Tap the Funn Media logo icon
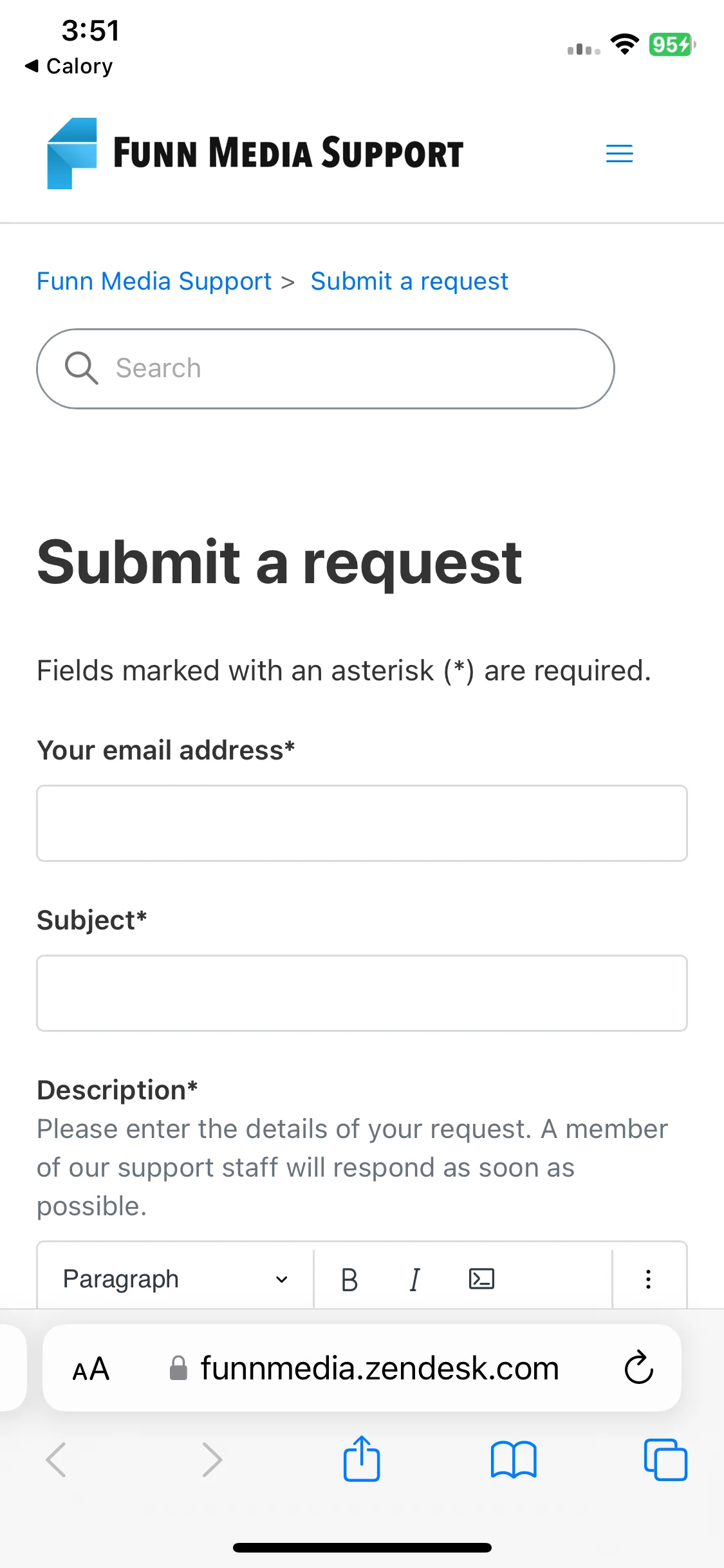The height and width of the screenshot is (1568, 724). coord(72,153)
